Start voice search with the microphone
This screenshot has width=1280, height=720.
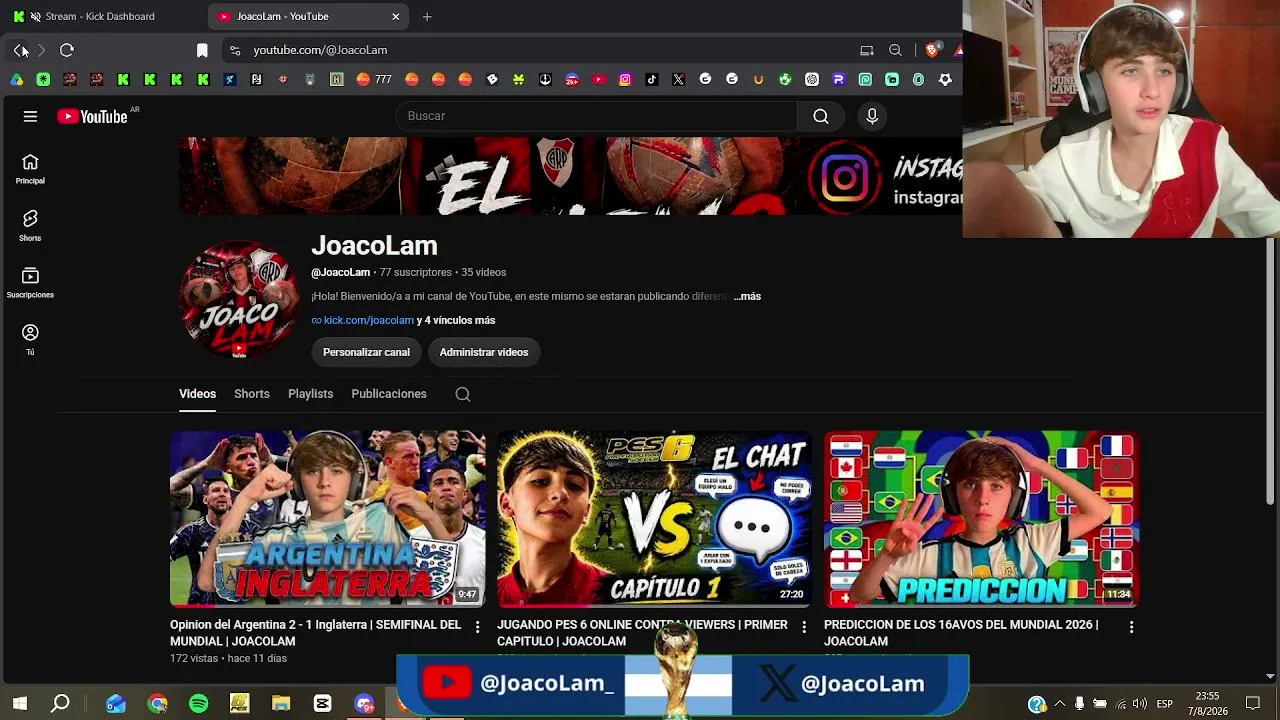click(872, 116)
